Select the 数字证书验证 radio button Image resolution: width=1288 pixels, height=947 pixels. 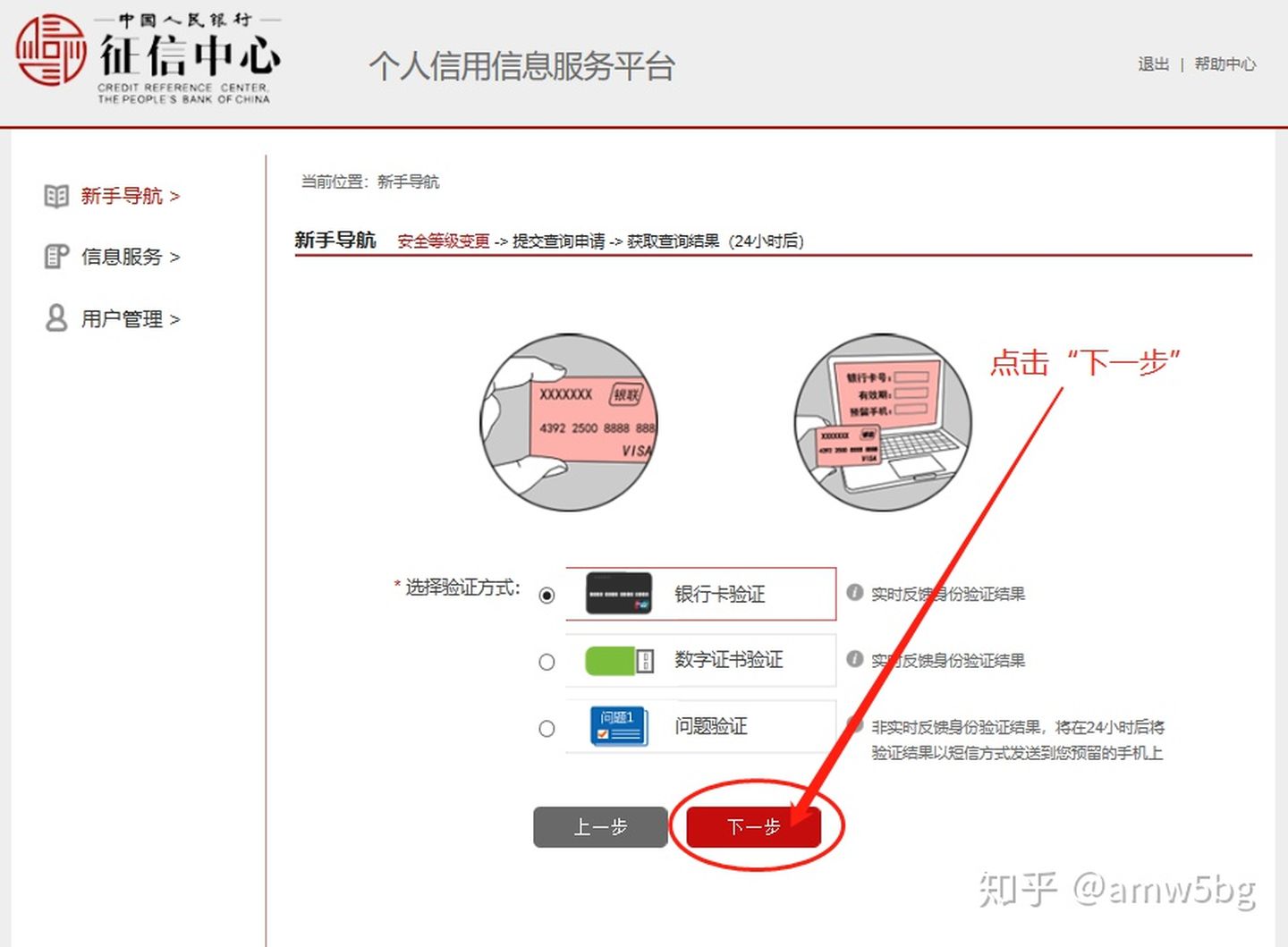pyautogui.click(x=547, y=662)
